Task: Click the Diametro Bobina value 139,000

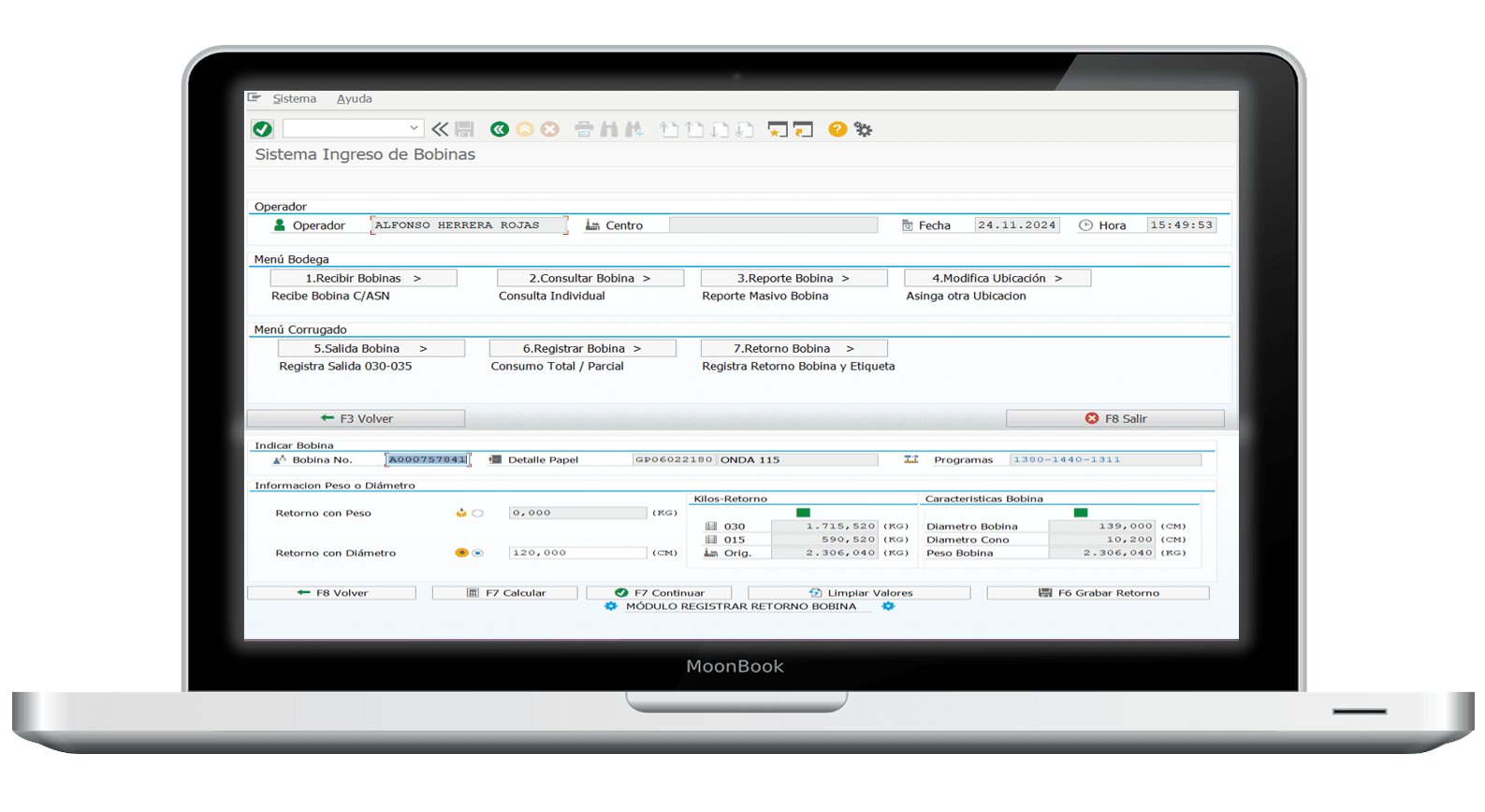Action: coord(1101,526)
